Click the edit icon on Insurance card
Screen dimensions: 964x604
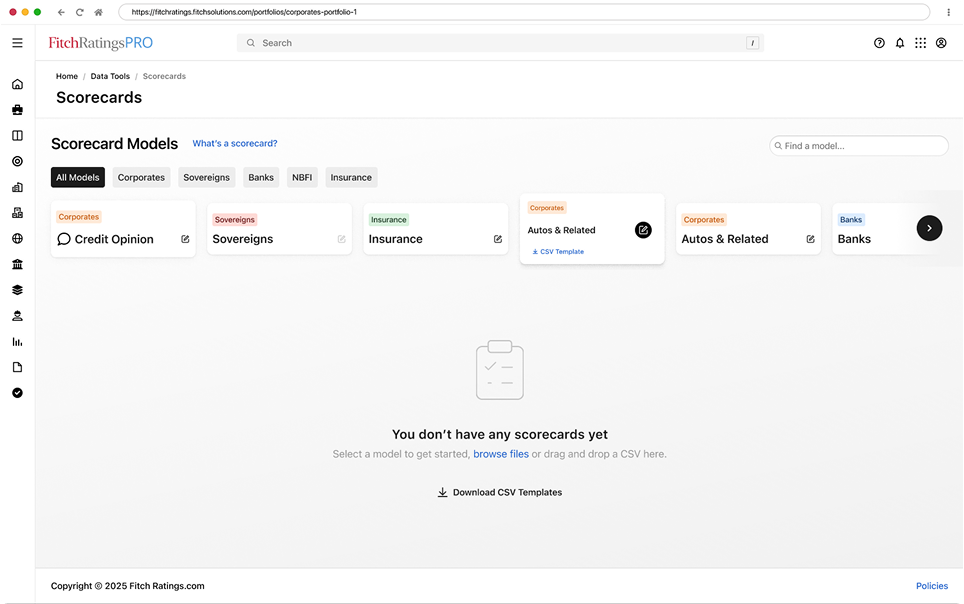[x=498, y=239]
